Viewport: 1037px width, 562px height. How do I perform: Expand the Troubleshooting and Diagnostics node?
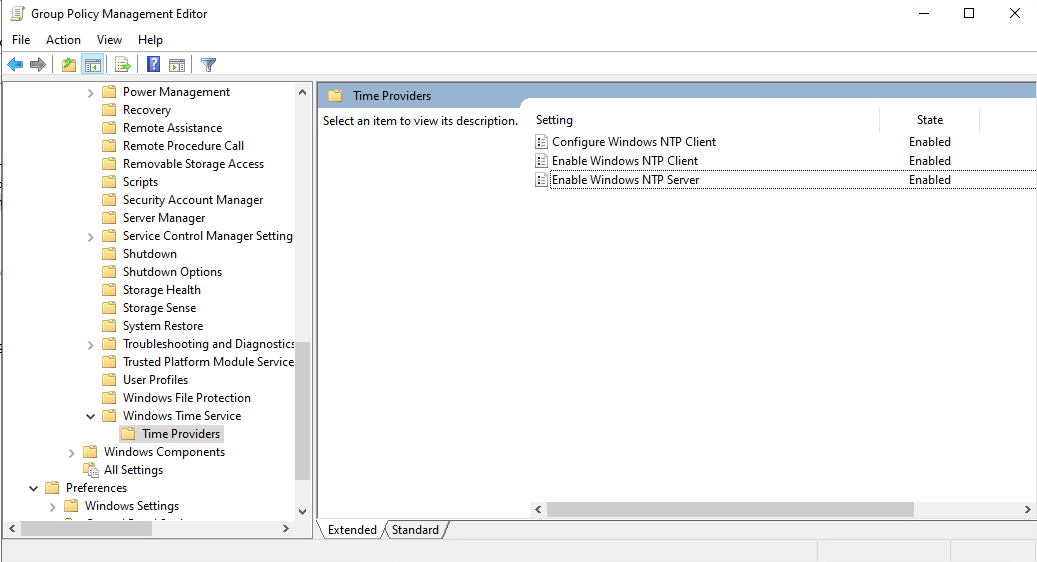pyautogui.click(x=91, y=345)
